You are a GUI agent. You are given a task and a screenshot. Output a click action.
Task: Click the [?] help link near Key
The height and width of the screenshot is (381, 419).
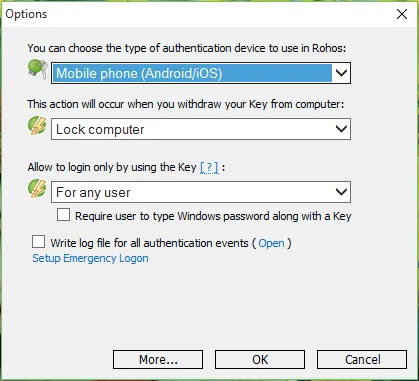209,167
